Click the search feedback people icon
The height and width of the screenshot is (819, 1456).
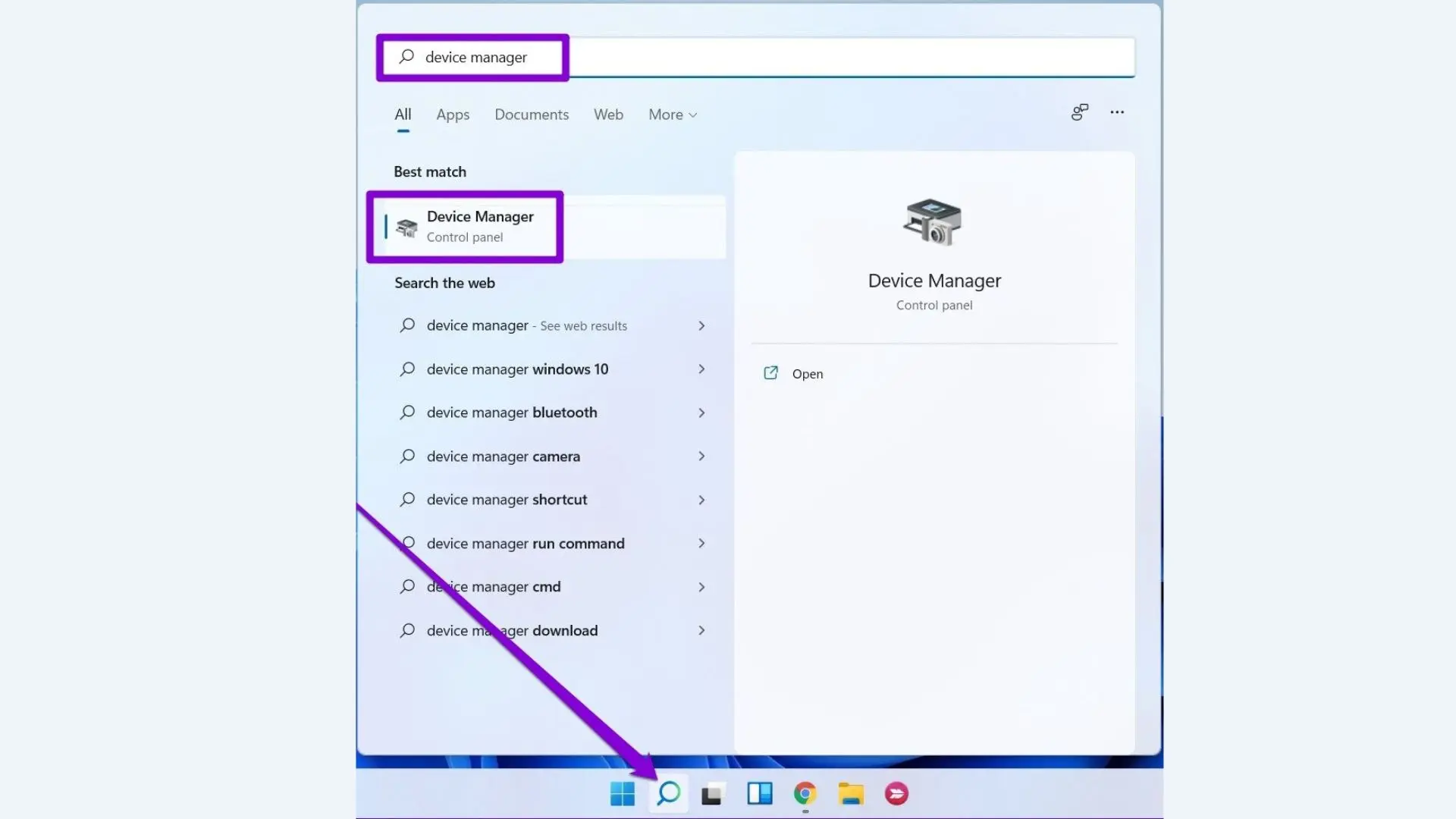(1079, 112)
